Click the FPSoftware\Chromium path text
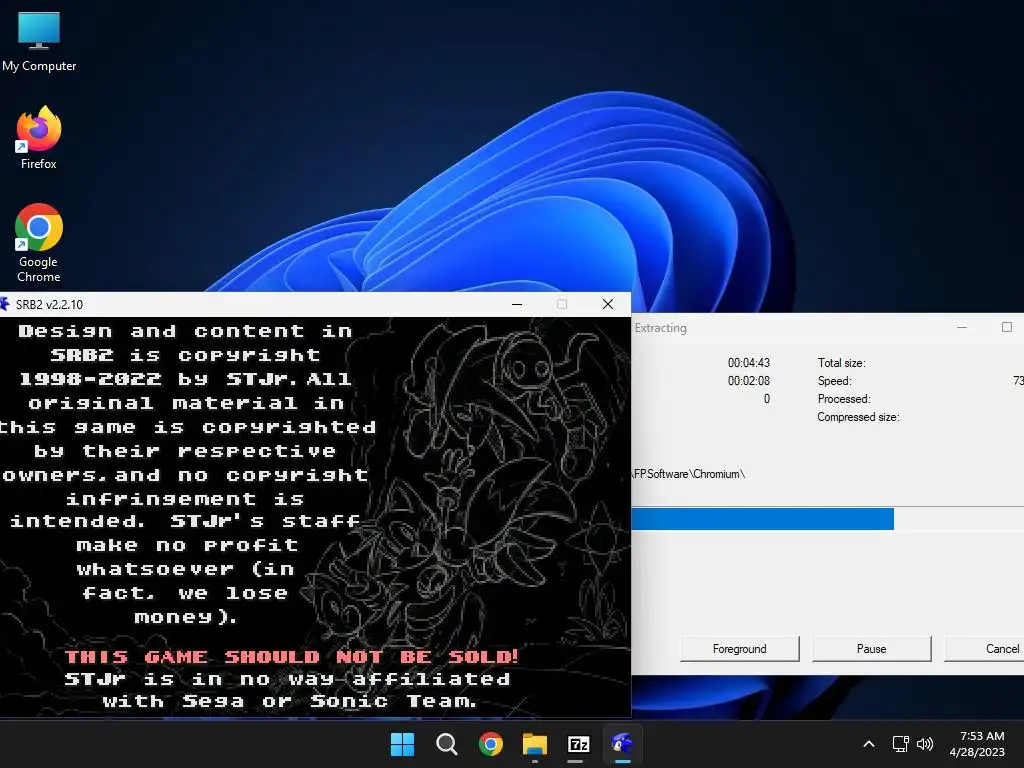1024x768 pixels. point(688,474)
